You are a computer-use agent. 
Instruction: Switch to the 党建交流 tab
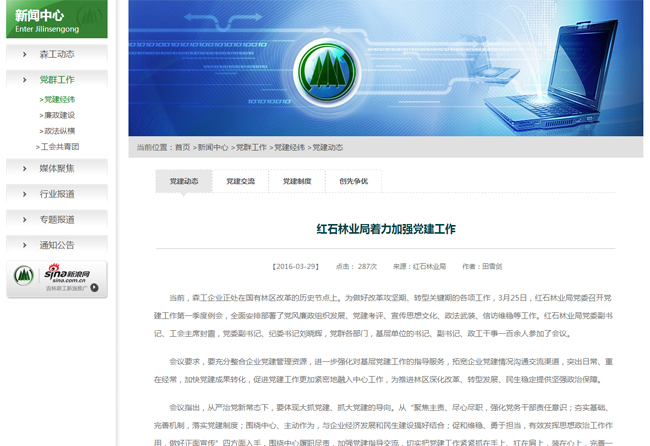click(x=240, y=181)
